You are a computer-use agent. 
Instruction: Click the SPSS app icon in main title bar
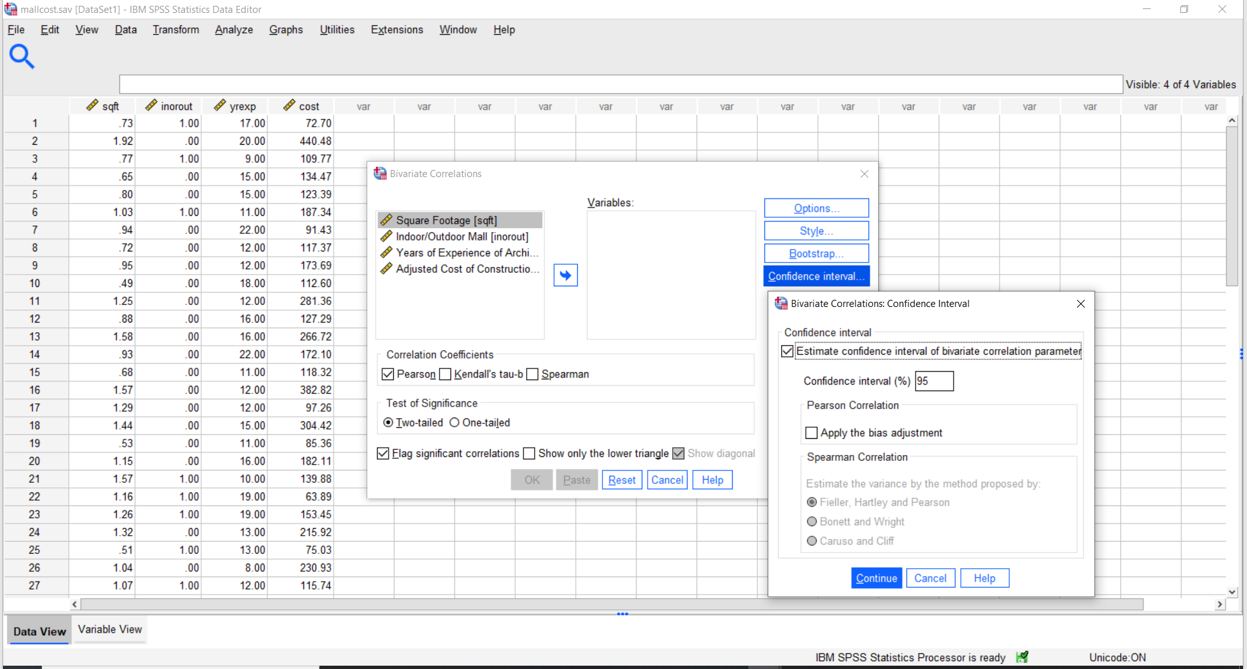(x=10, y=9)
